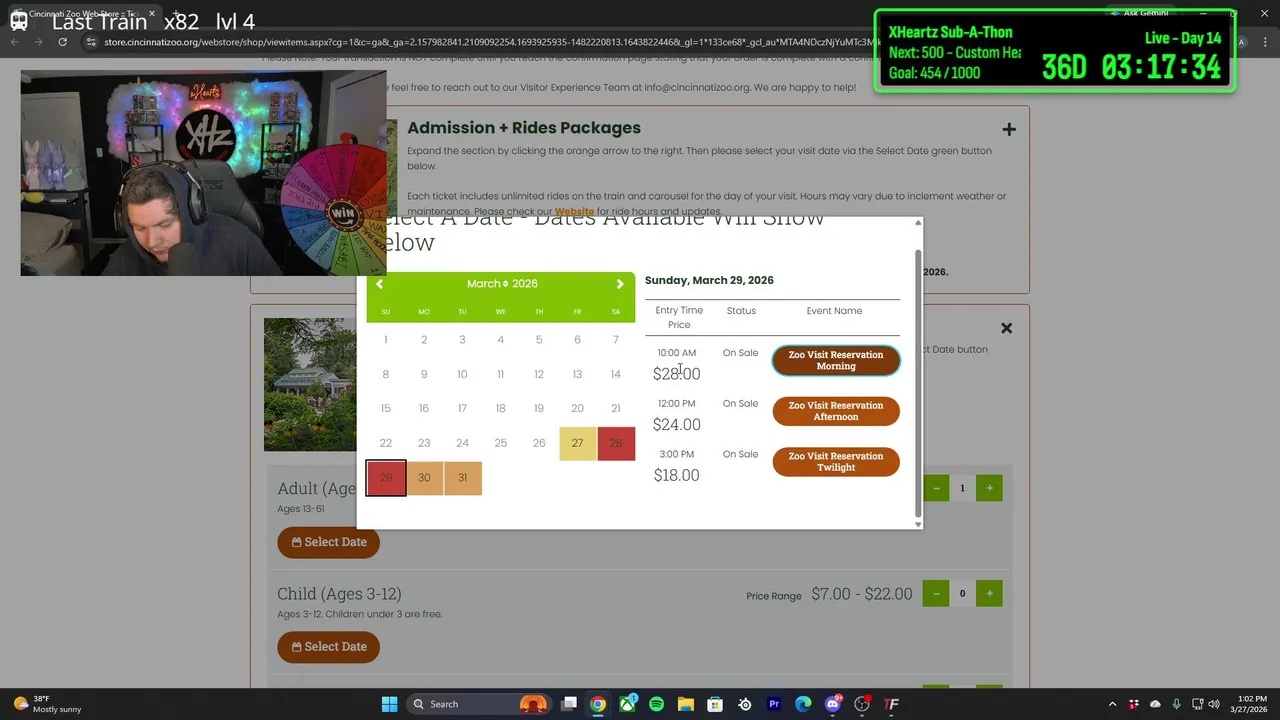Open Spotify from the taskbar
This screenshot has height=720, width=1280.
(656, 704)
